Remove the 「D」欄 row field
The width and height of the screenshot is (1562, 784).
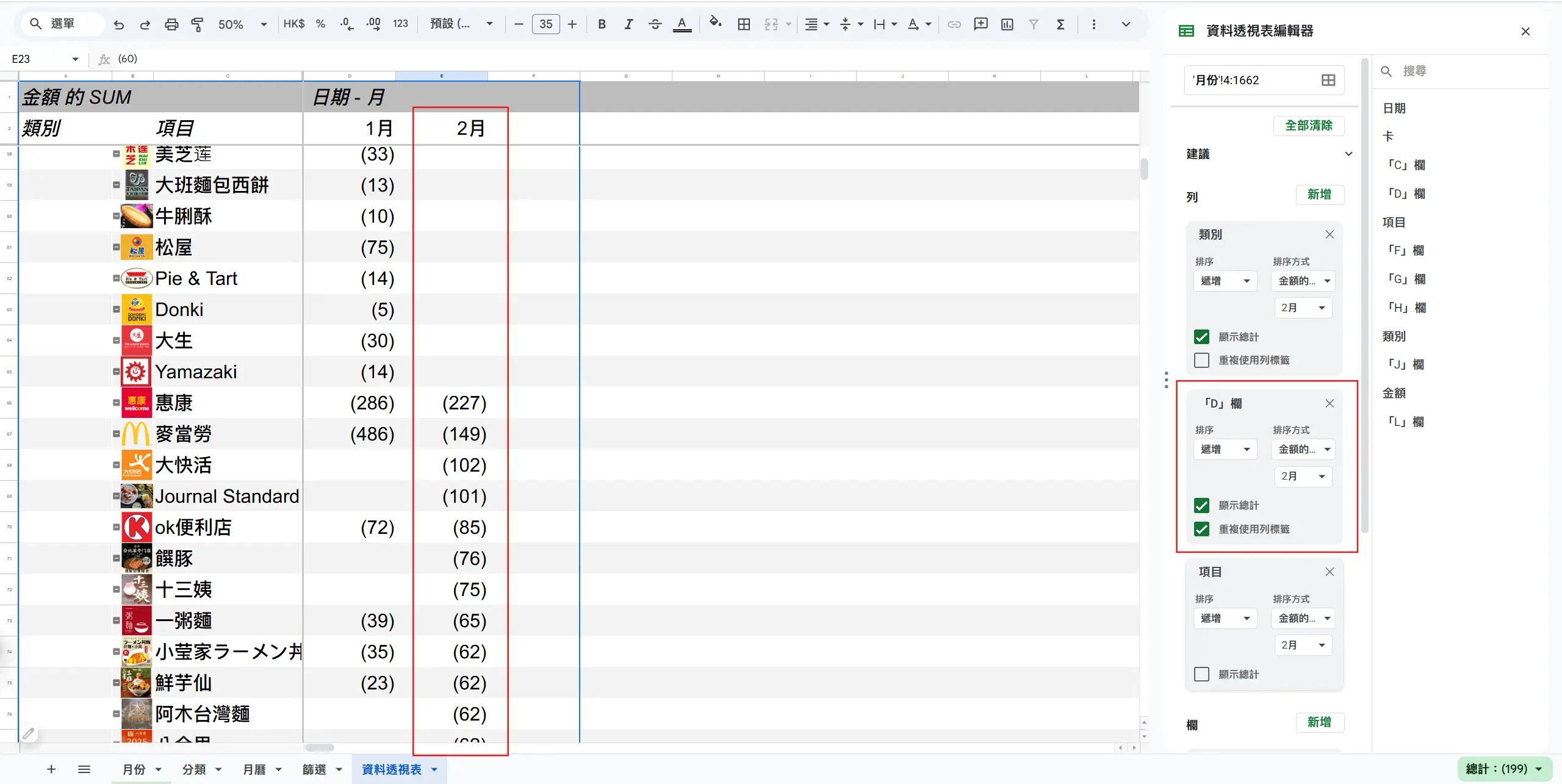[1330, 403]
